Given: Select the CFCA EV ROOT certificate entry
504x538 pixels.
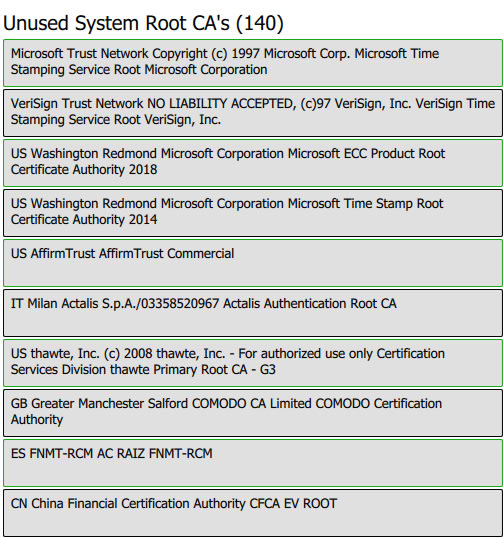Looking at the screenshot, I should pyautogui.click(x=253, y=513).
